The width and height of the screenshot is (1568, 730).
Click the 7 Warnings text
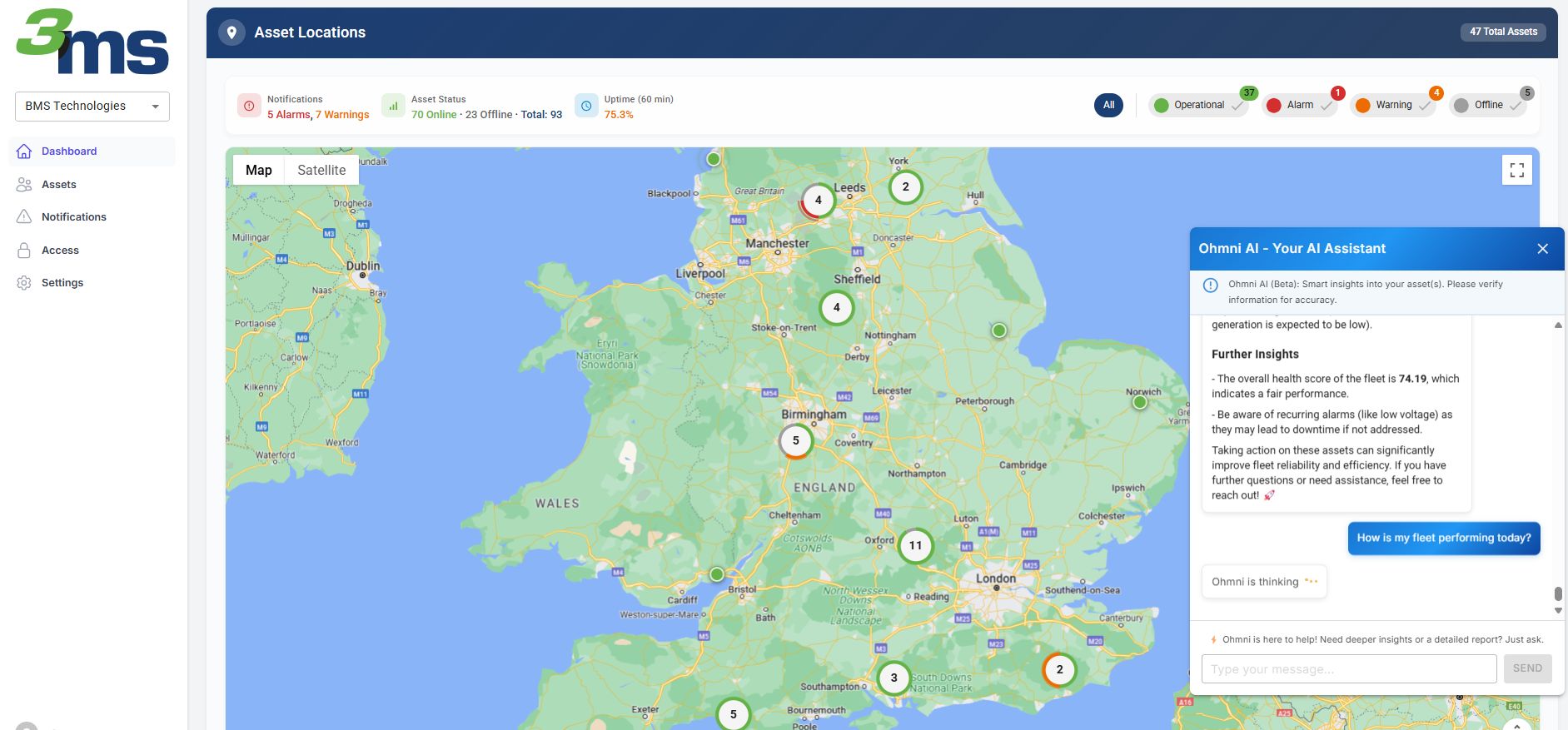(342, 115)
